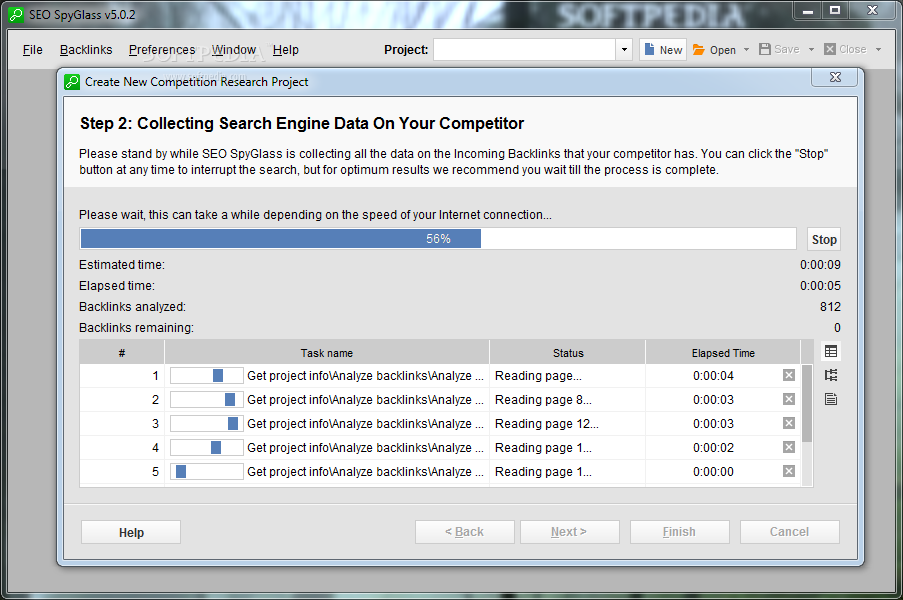Expand the Open button dropdown arrow
The width and height of the screenshot is (903, 600).
(746, 50)
